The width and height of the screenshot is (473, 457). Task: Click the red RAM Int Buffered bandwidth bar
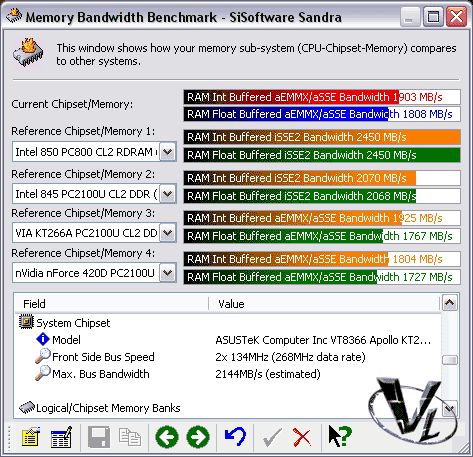point(322,97)
